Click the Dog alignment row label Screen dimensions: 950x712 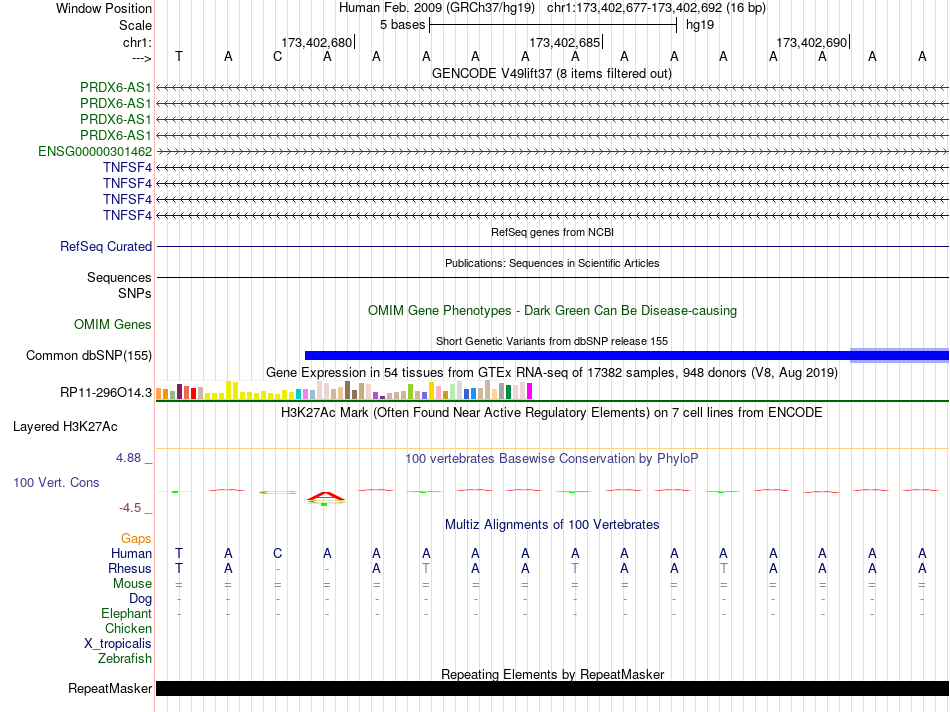click(140, 599)
